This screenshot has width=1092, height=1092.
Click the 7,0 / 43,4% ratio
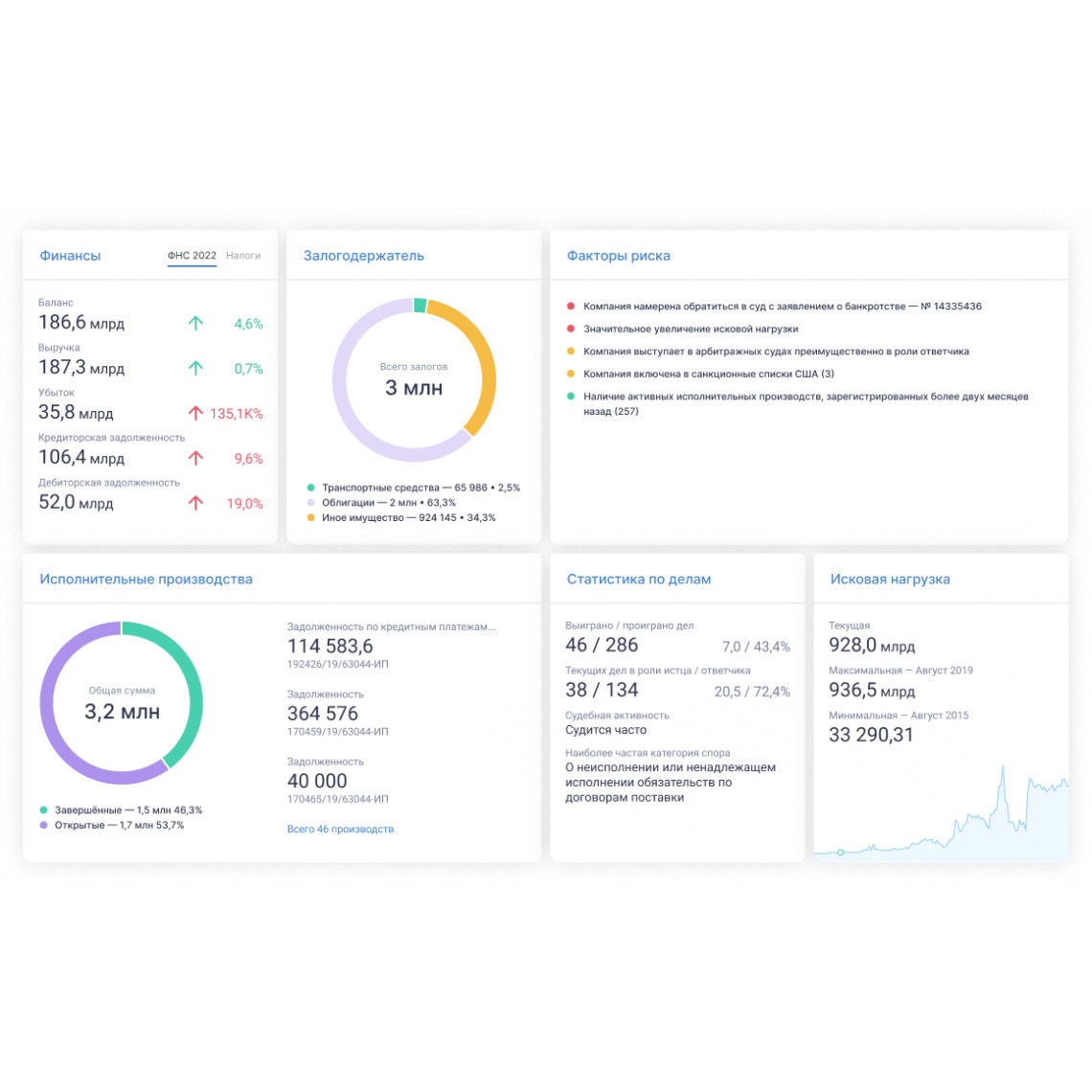756,647
